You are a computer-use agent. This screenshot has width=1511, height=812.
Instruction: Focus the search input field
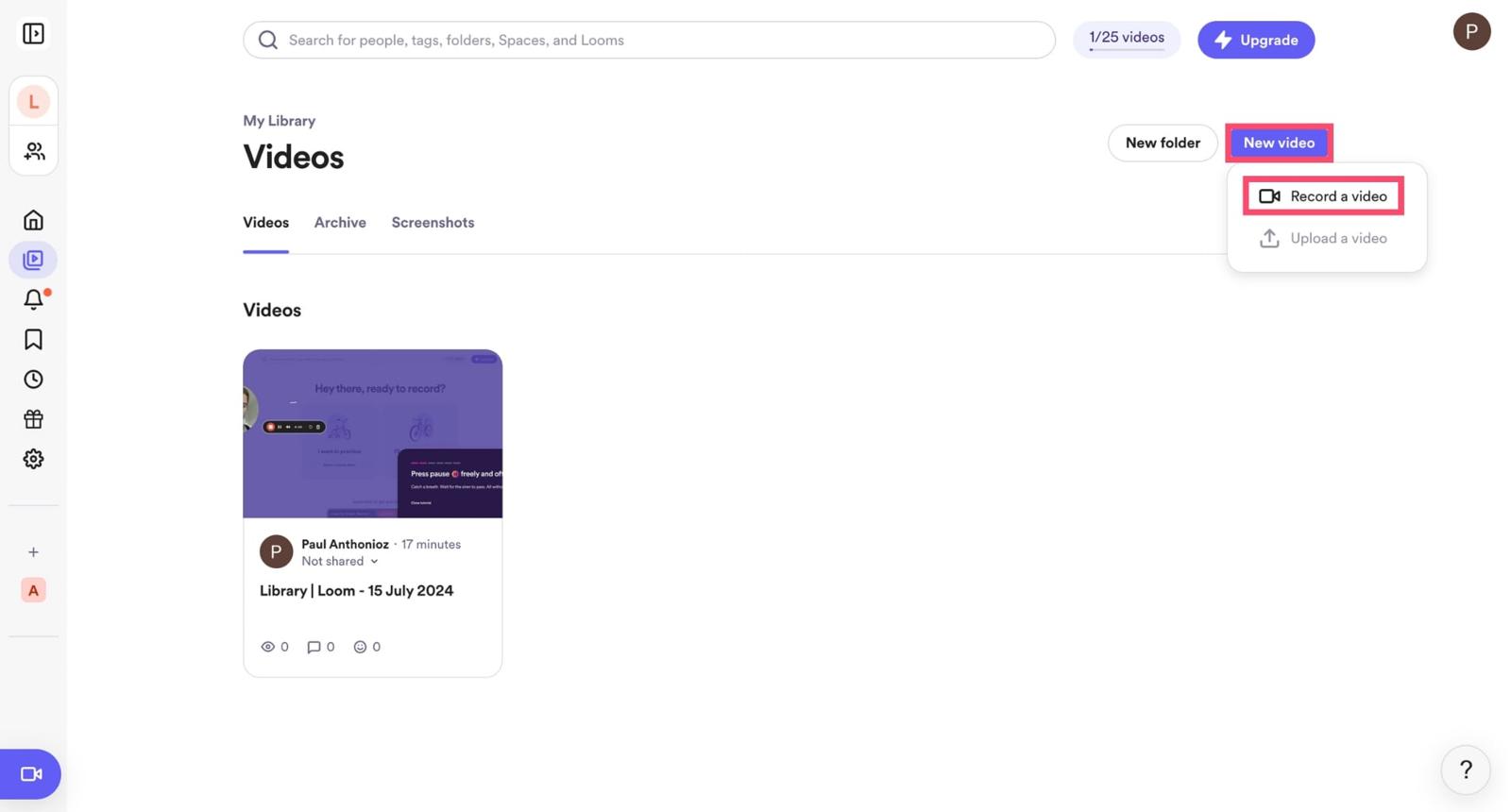coord(649,40)
